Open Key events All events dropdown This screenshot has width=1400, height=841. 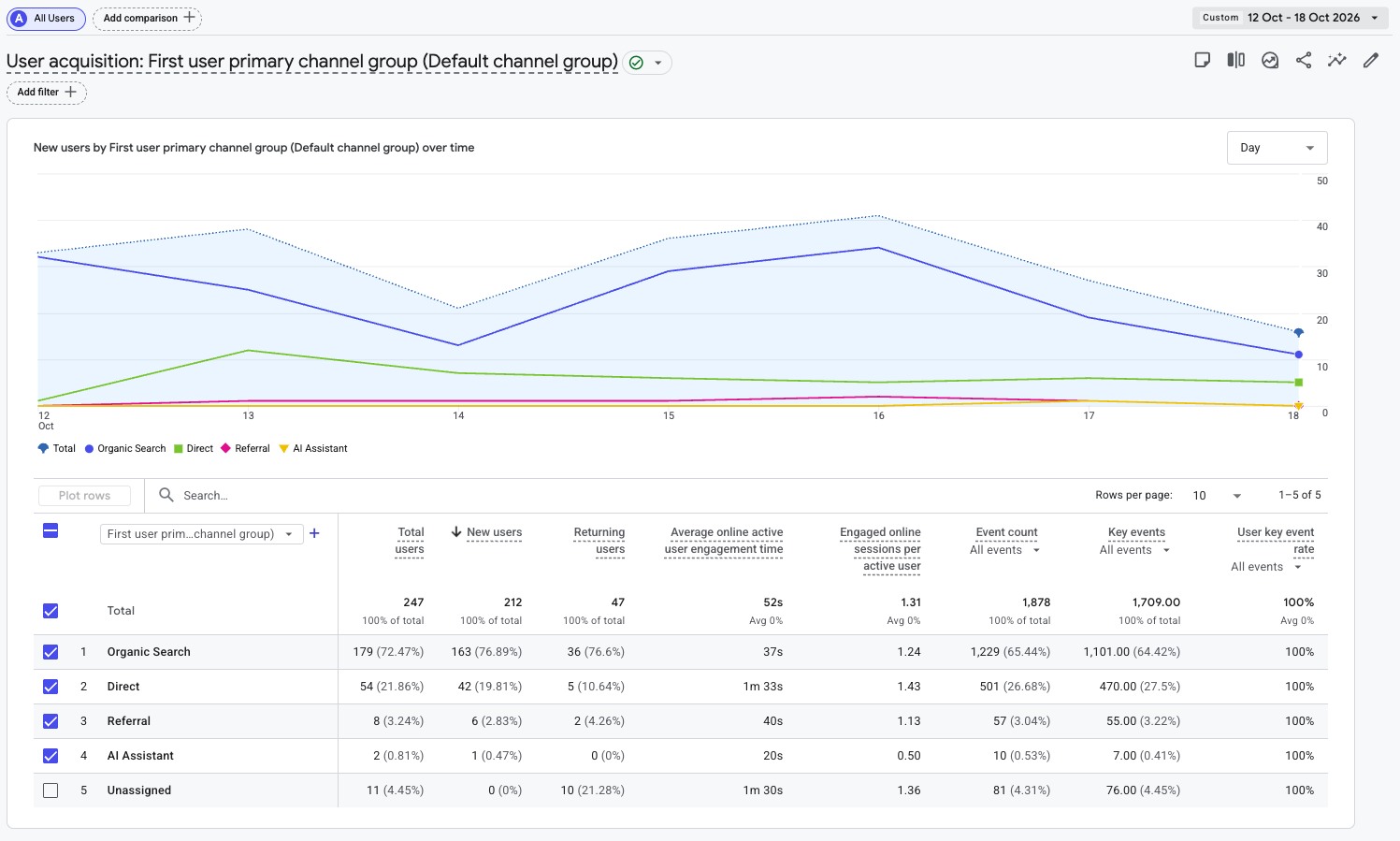[1135, 550]
